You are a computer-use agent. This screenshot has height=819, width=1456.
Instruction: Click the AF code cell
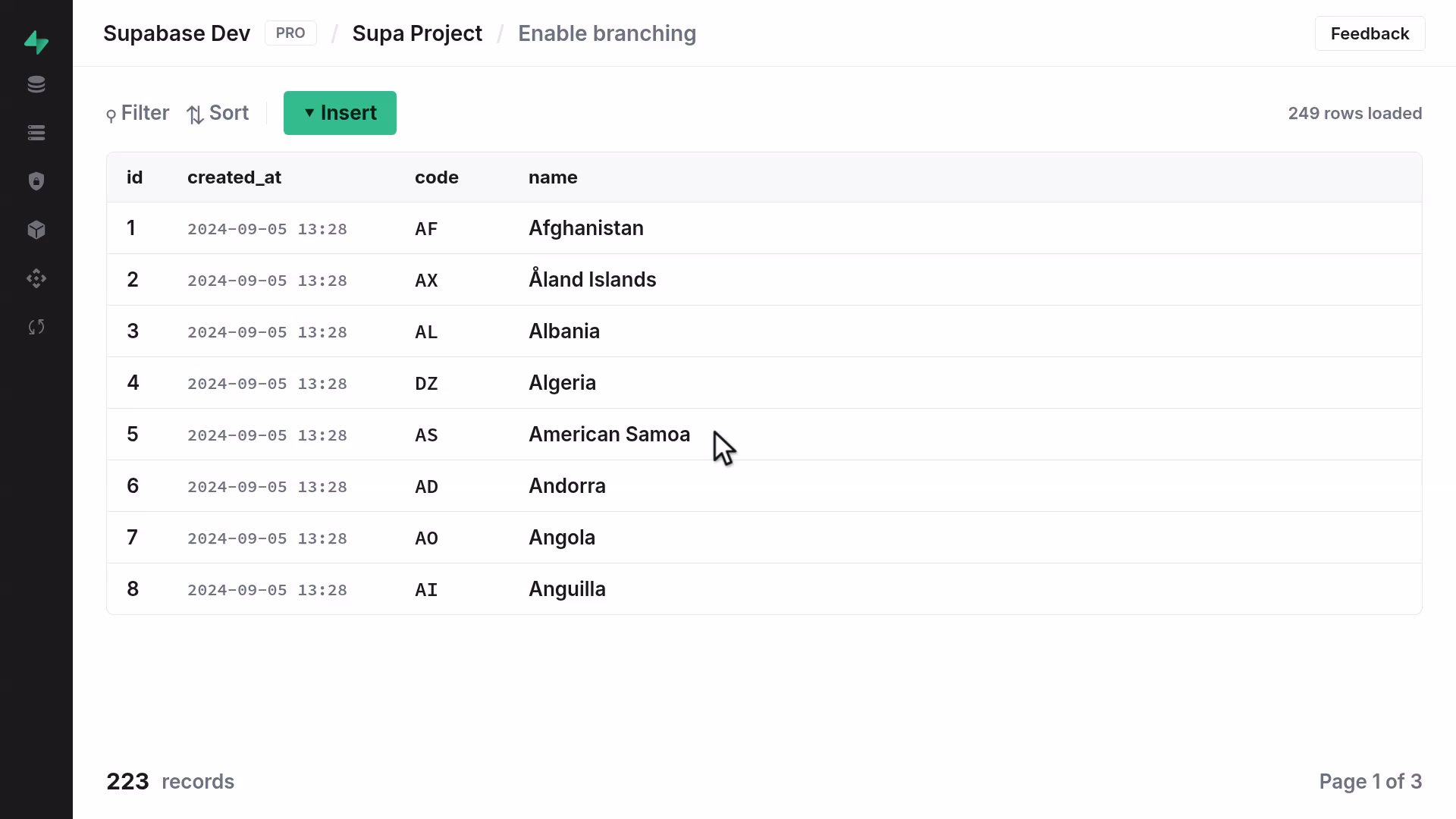(426, 229)
